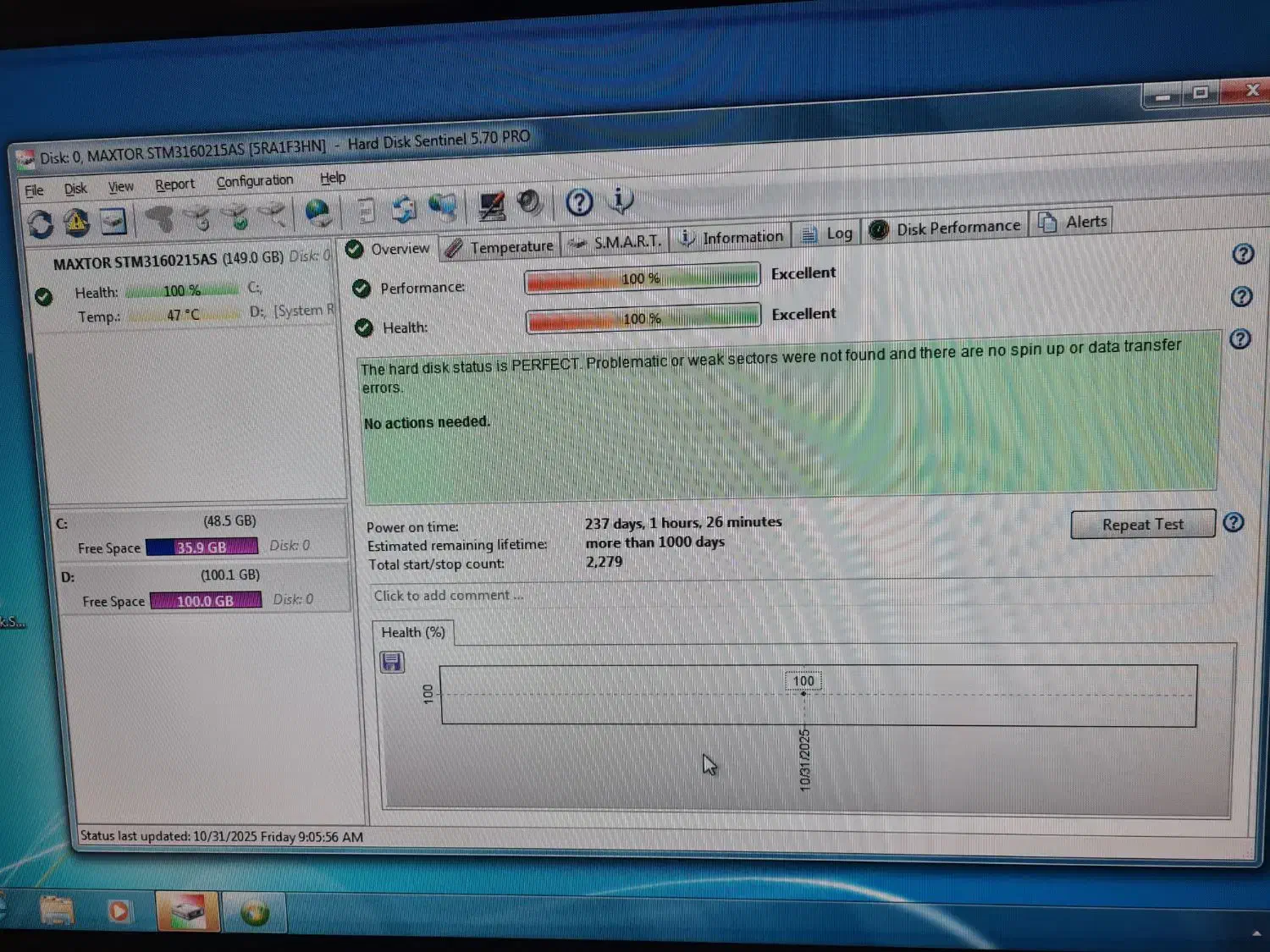The height and width of the screenshot is (952, 1270).
Task: Click the gray surface test toolbar icon
Action: 159,219
